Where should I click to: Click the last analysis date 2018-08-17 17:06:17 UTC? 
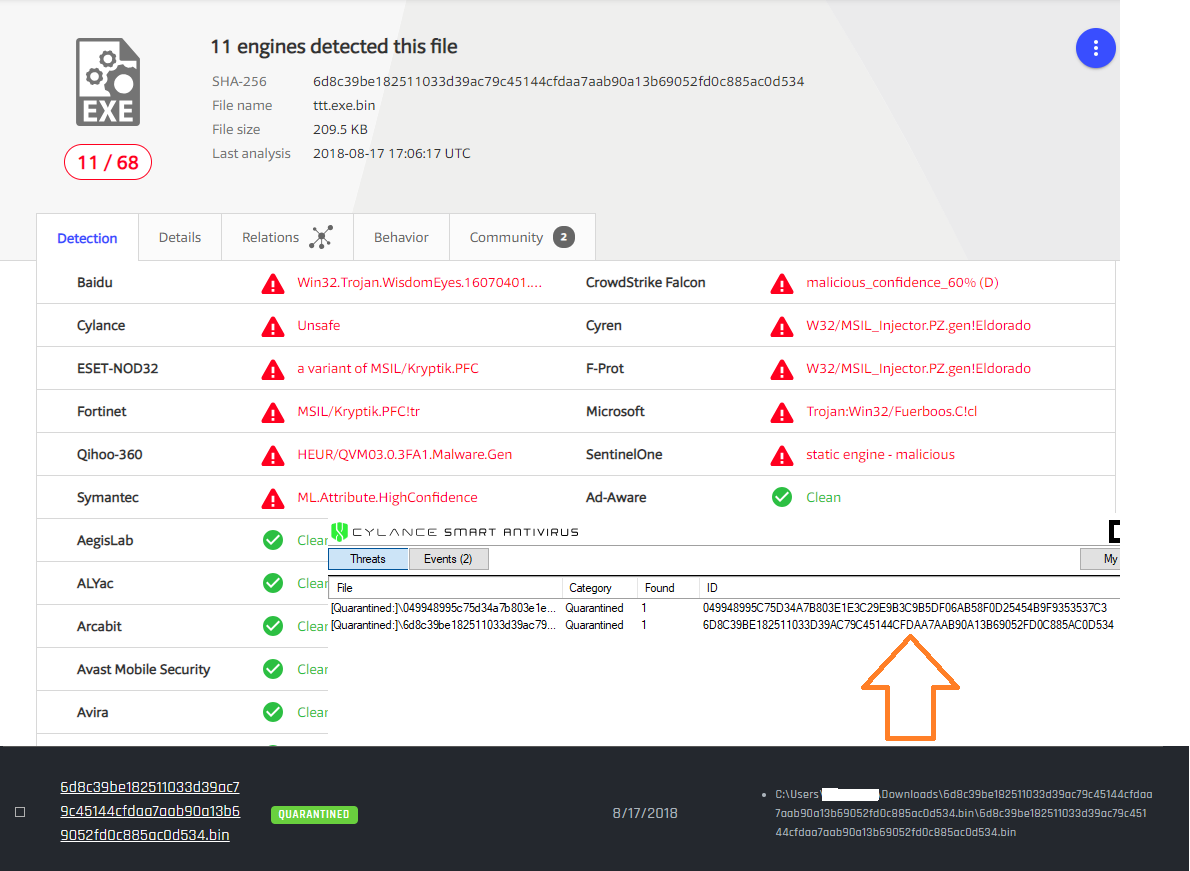[392, 153]
